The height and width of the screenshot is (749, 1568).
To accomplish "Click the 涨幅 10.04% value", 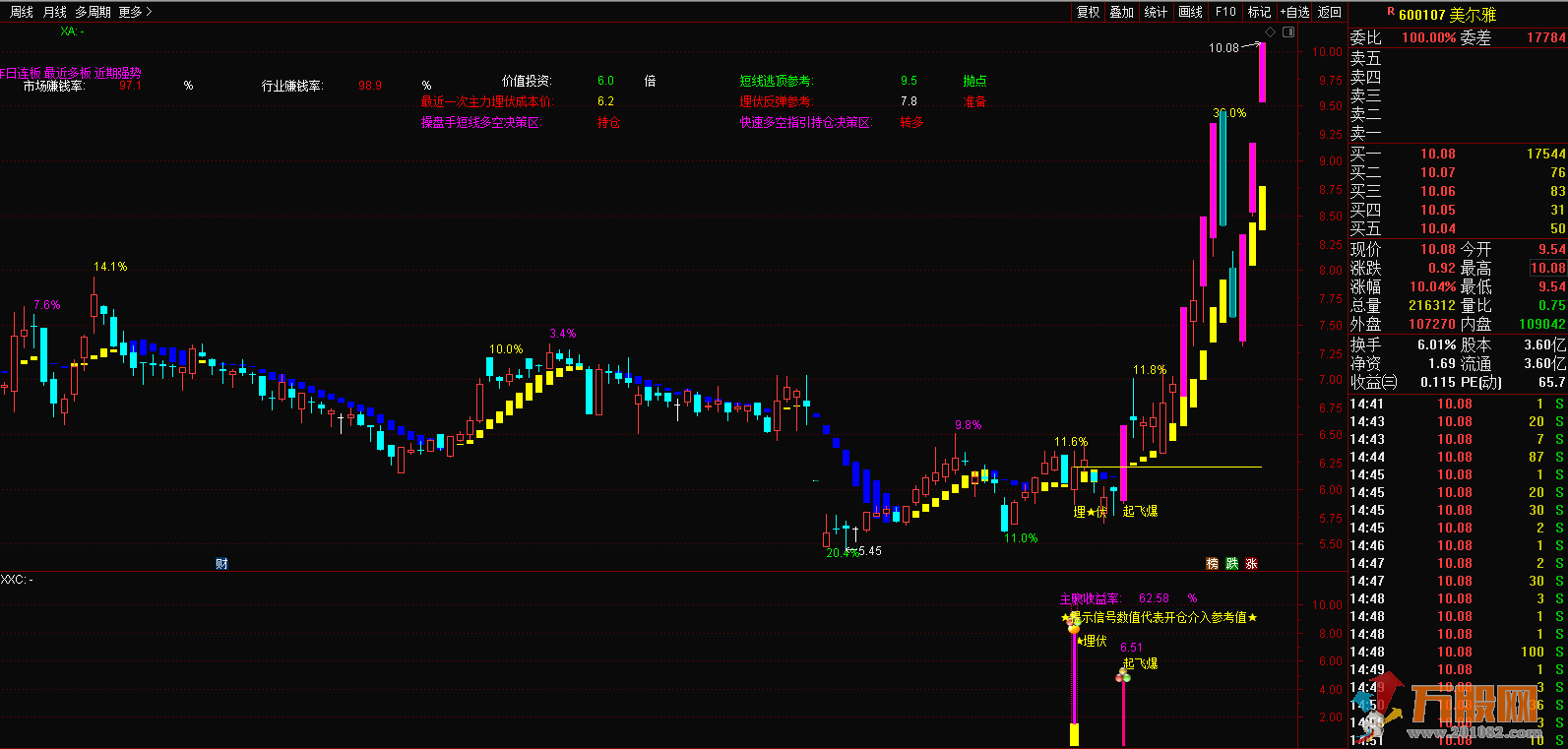I will tap(1432, 286).
